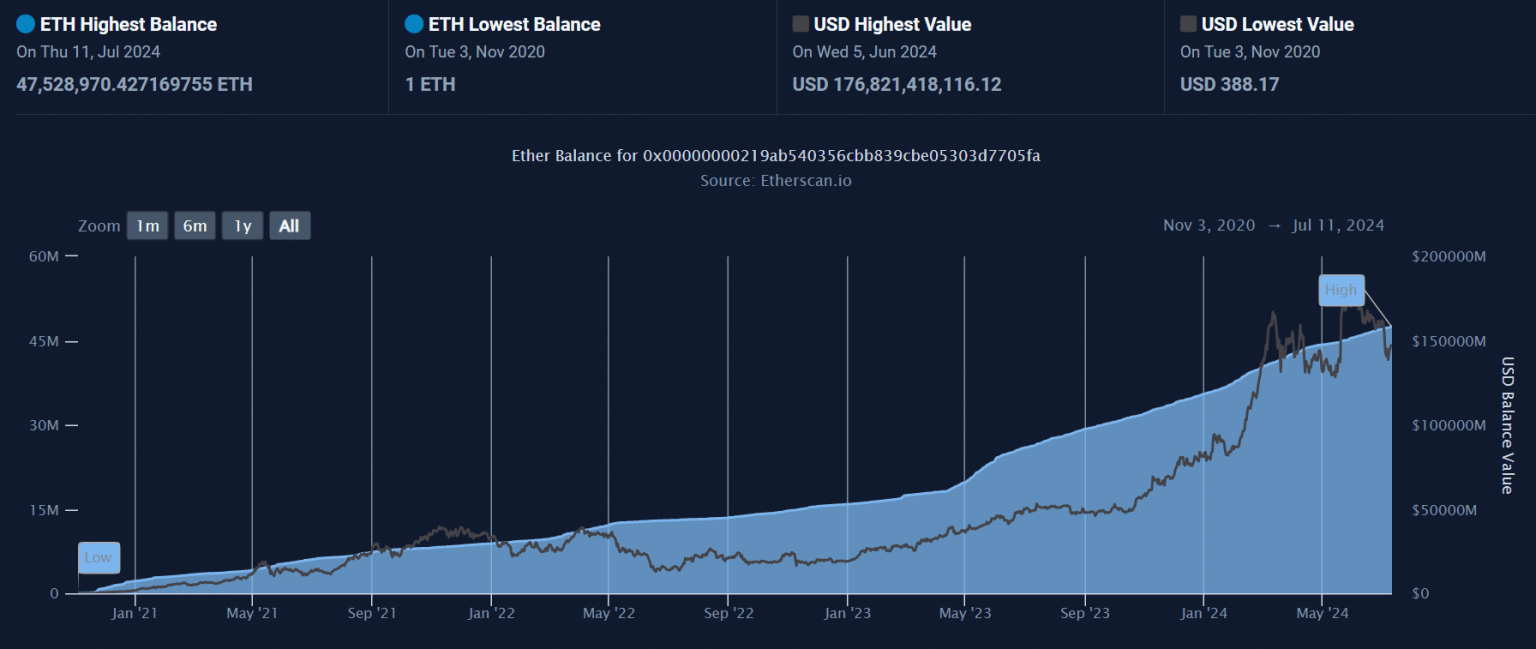Image resolution: width=1536 pixels, height=649 pixels.
Task: Click the May '23 x-axis label
Action: click(x=966, y=613)
